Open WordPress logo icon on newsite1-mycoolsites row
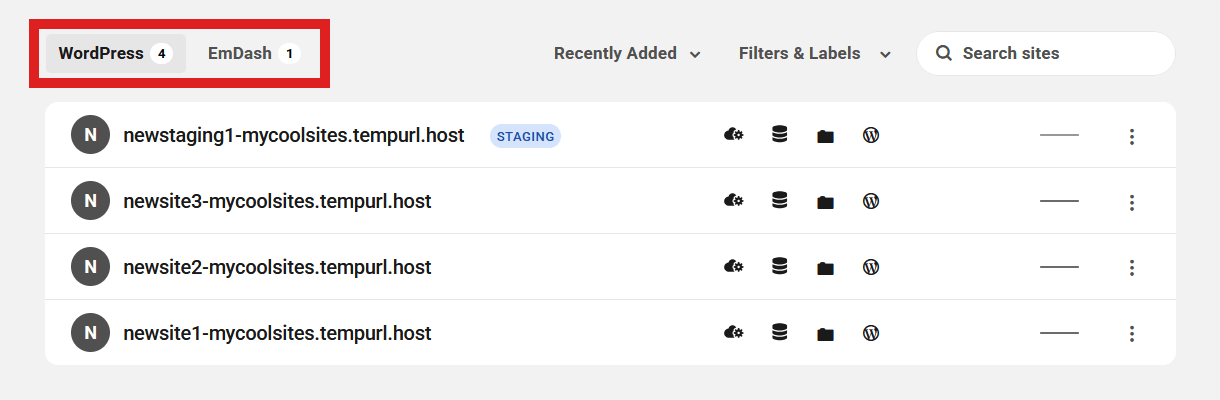Image resolution: width=1220 pixels, height=400 pixels. (871, 333)
